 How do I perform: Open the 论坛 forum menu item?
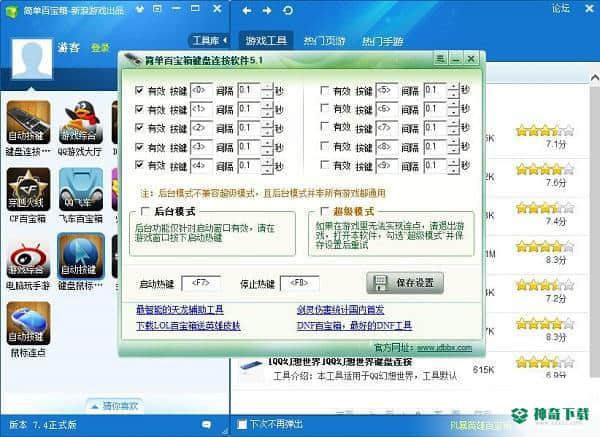[561, 8]
